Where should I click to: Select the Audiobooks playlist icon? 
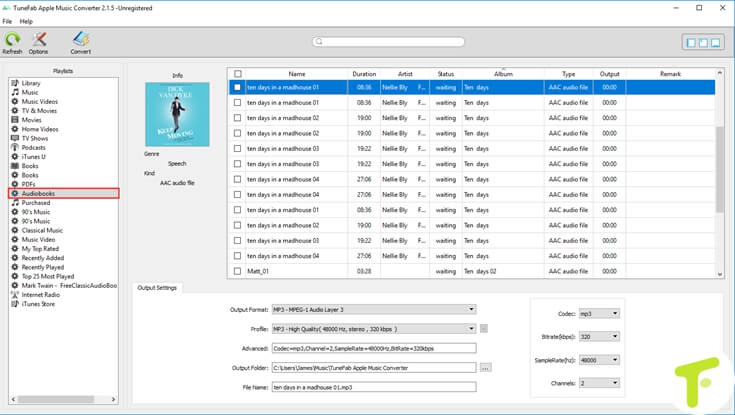click(x=15, y=193)
